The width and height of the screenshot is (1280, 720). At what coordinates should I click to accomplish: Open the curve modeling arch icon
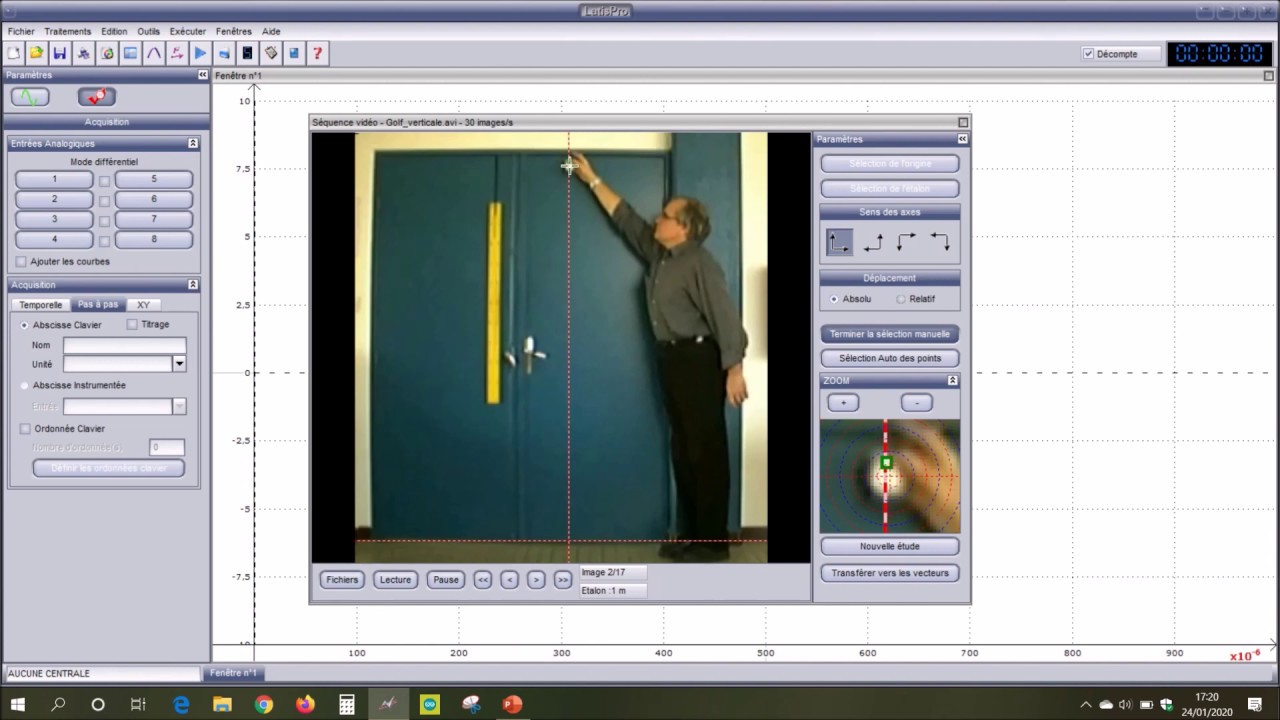click(154, 53)
